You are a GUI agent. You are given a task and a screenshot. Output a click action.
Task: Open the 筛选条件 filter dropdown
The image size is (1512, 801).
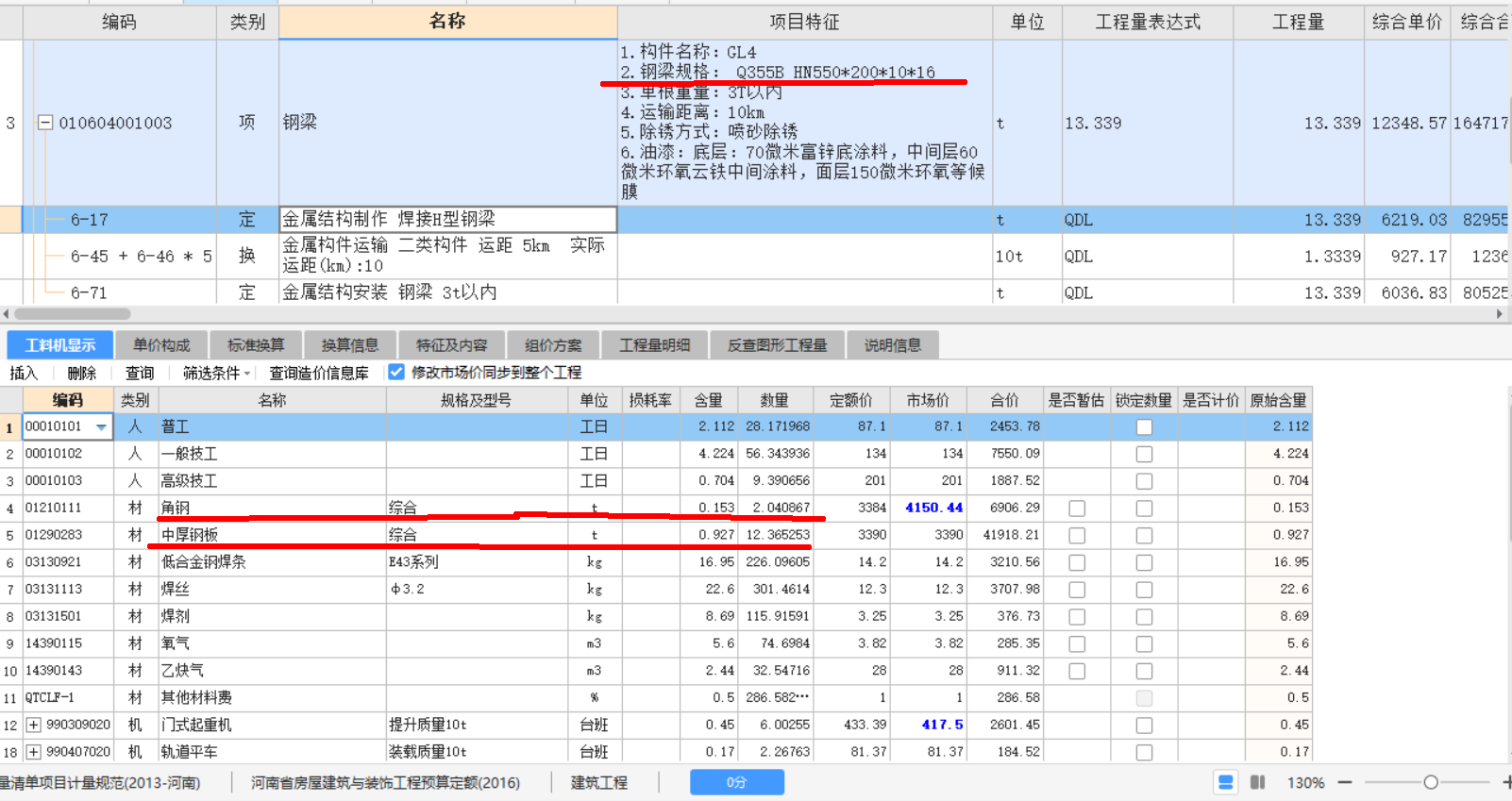[216, 373]
